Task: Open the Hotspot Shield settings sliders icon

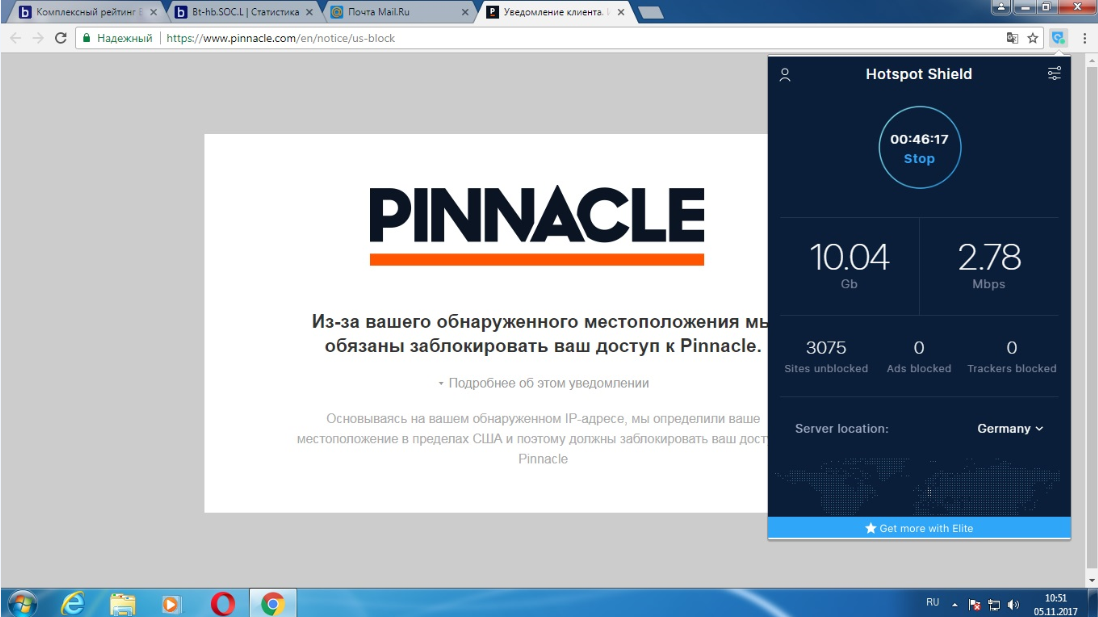Action: click(x=1054, y=74)
